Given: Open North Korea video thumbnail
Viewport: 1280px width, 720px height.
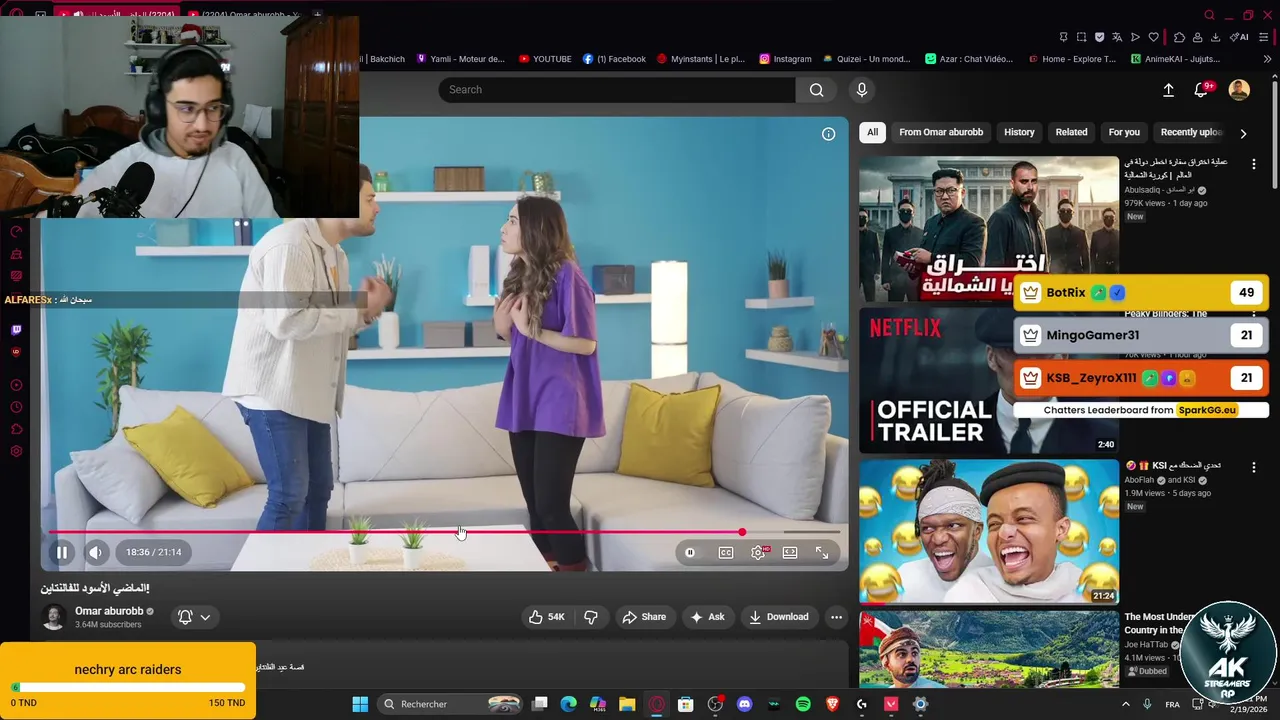Looking at the screenshot, I should click(x=989, y=229).
